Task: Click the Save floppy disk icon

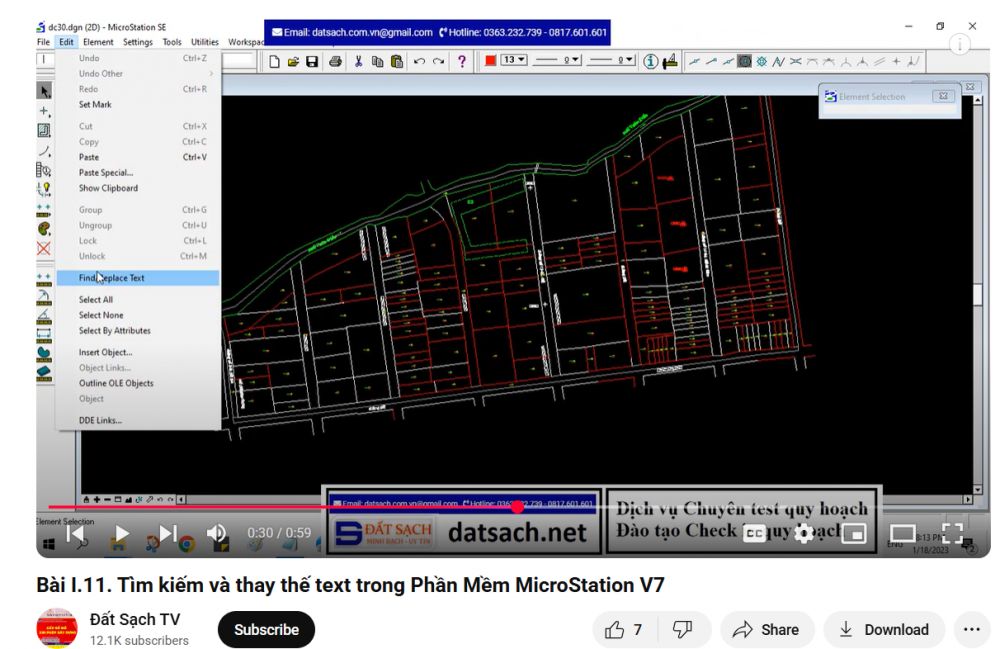Action: pos(312,61)
